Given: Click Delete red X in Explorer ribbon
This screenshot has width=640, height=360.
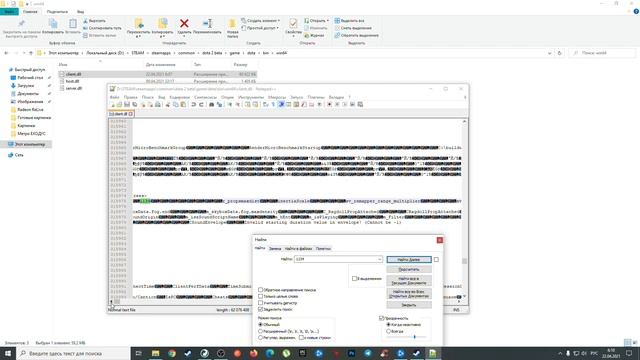Looking at the screenshot, I should coord(184,24).
